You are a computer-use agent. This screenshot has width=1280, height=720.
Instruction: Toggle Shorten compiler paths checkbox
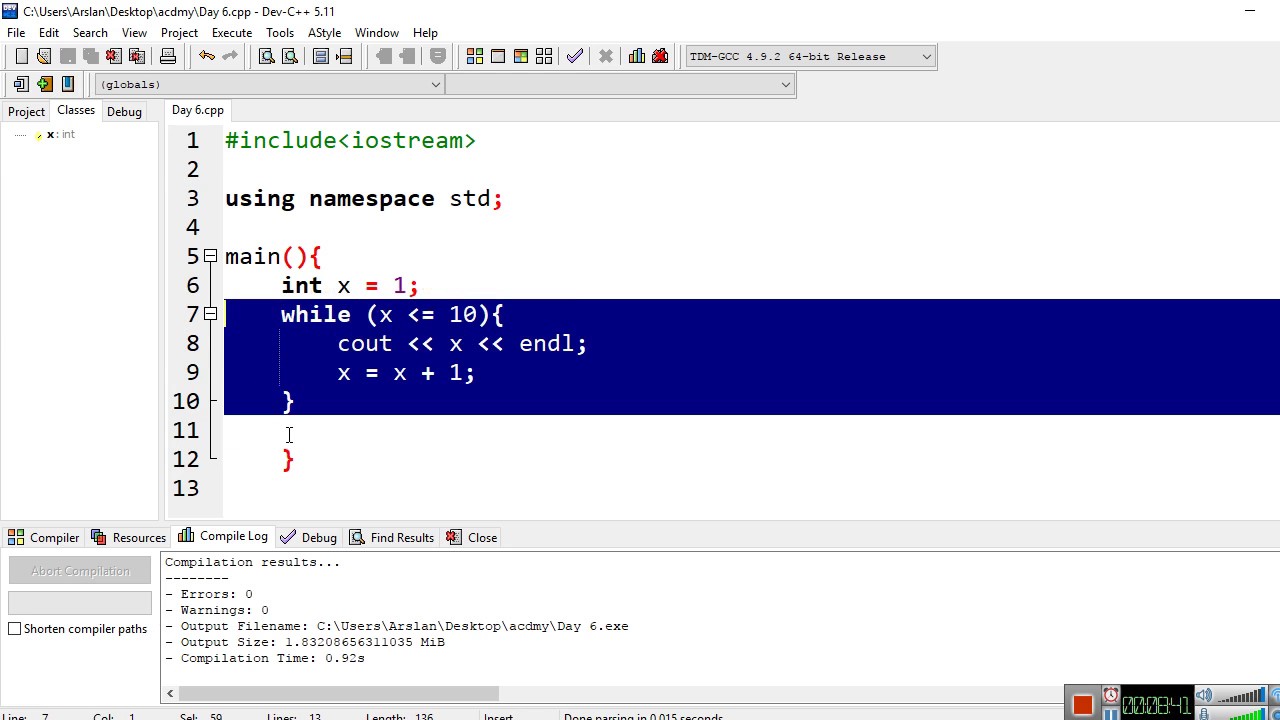[15, 629]
